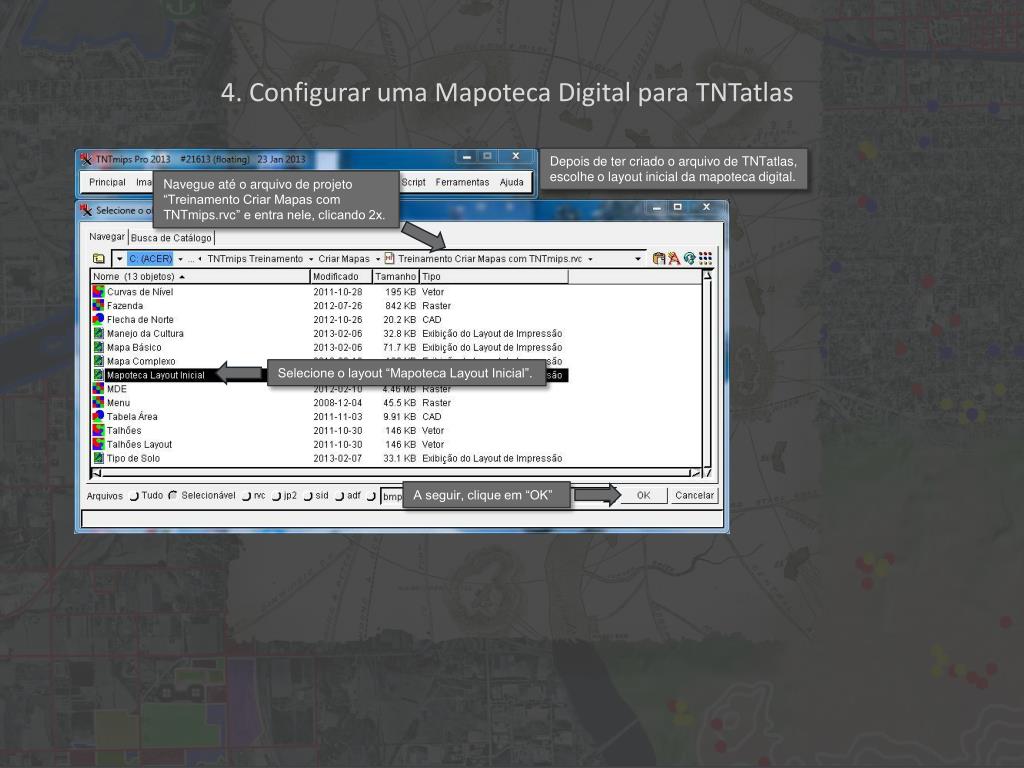Click the OK button

pyautogui.click(x=643, y=495)
